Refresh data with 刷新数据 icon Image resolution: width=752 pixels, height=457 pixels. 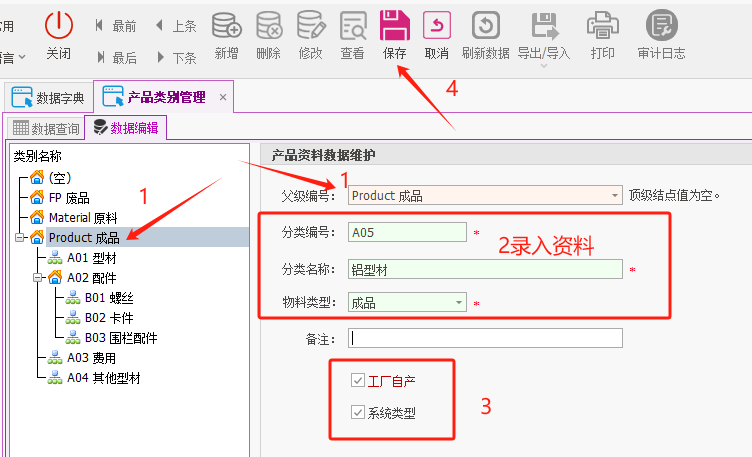pyautogui.click(x=485, y=25)
